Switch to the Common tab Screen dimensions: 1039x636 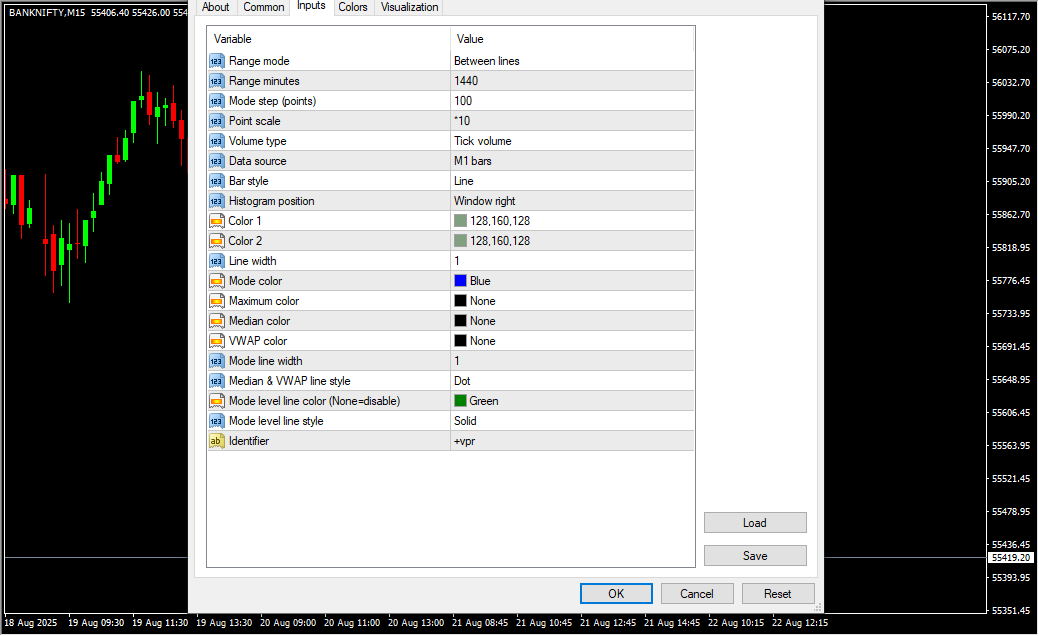pyautogui.click(x=264, y=7)
